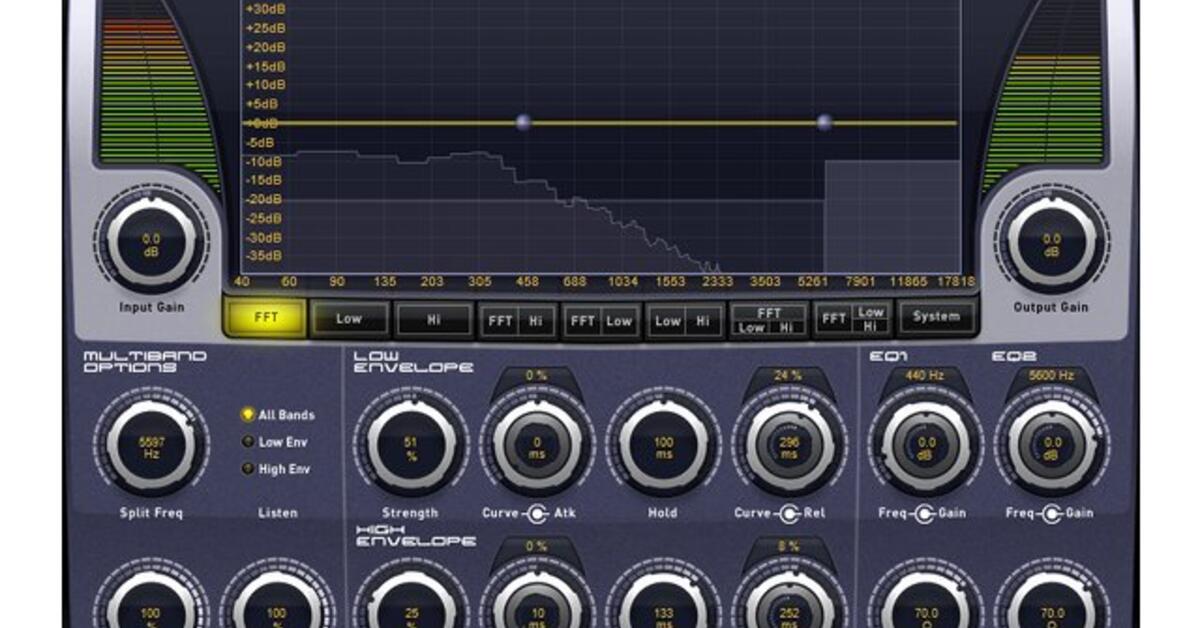Click the Low display button
The image size is (1200, 628).
(349, 319)
